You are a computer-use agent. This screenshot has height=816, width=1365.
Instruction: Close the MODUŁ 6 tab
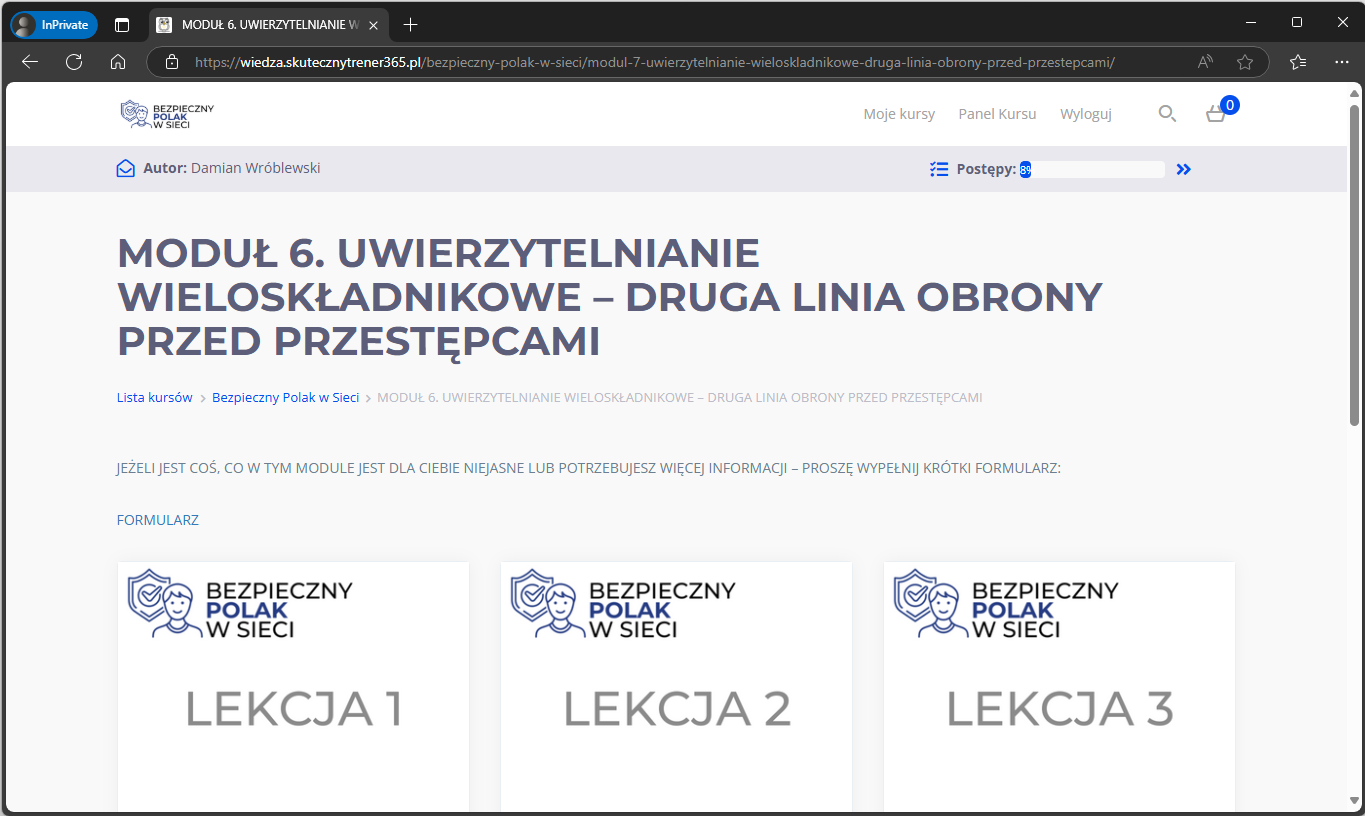click(373, 25)
